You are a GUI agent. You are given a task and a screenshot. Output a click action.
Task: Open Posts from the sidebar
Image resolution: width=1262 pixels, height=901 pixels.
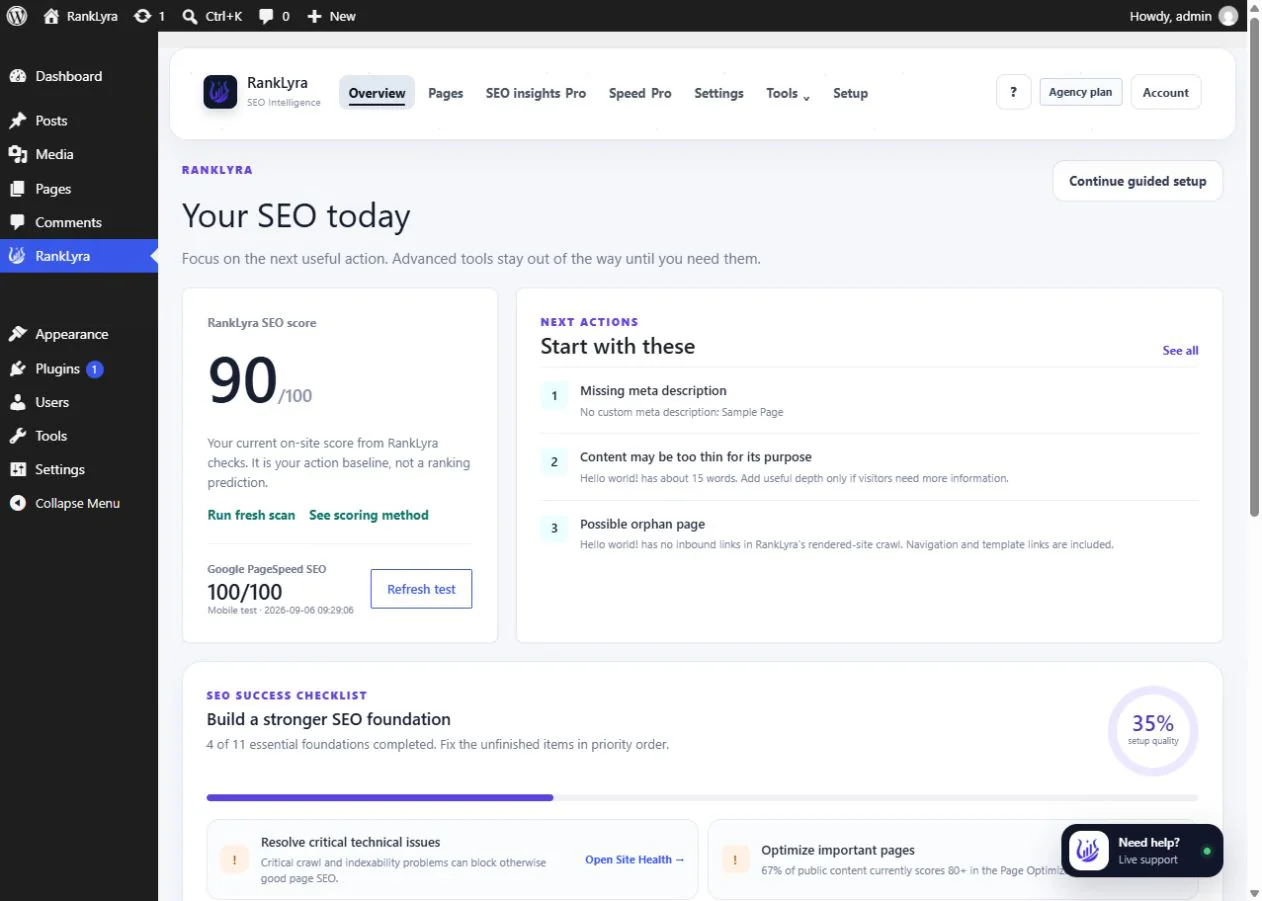(x=79, y=120)
